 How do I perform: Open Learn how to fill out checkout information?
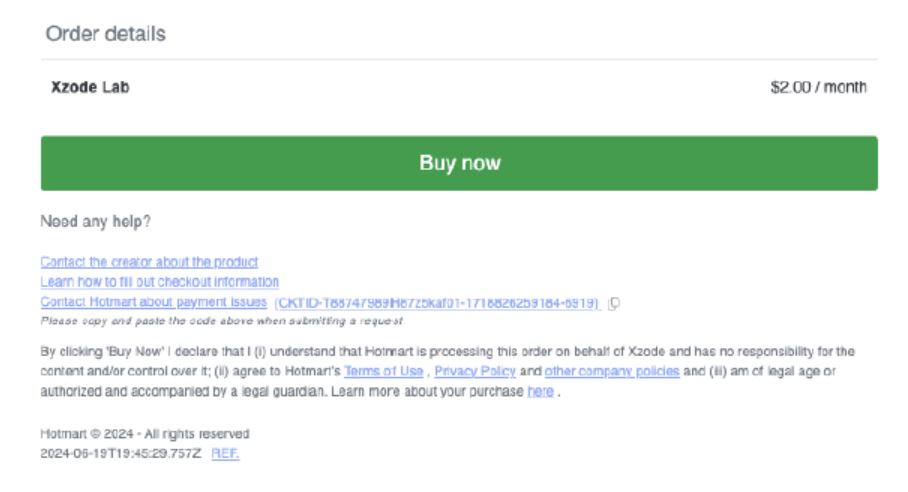[x=159, y=282]
